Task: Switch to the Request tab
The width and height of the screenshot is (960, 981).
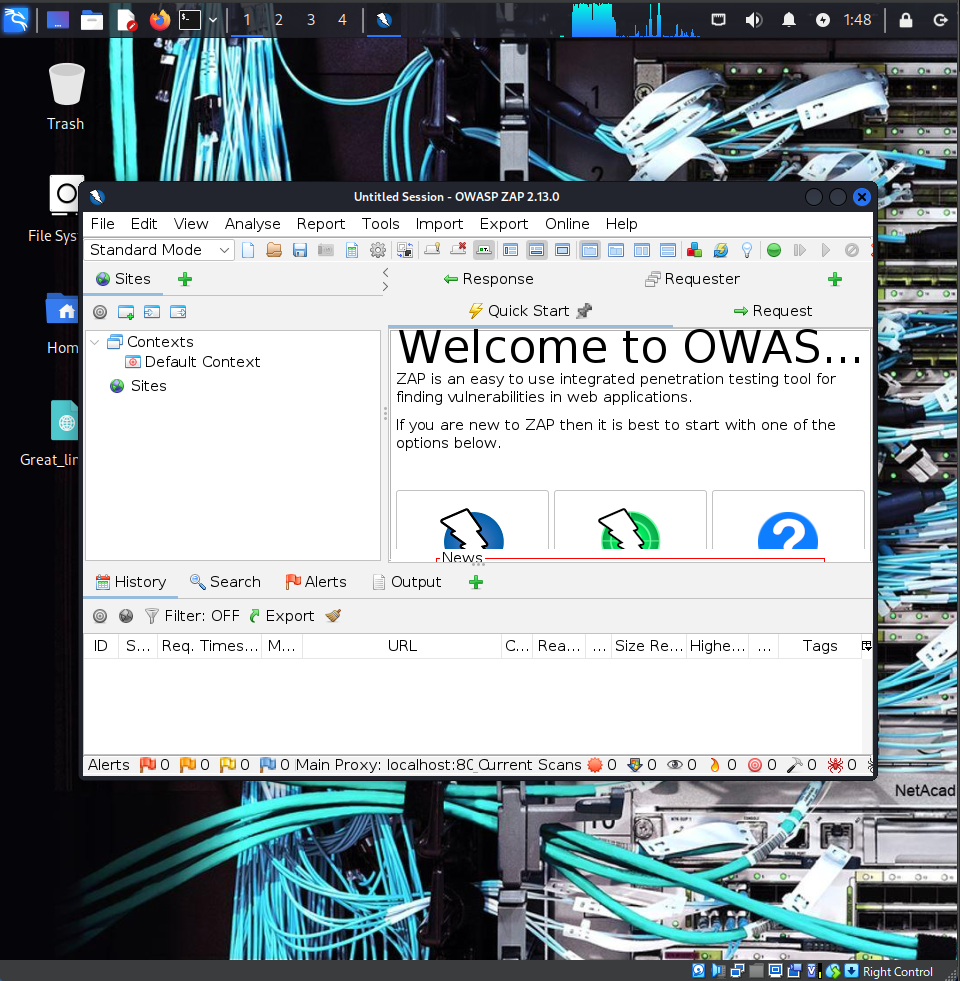Action: coord(773,311)
